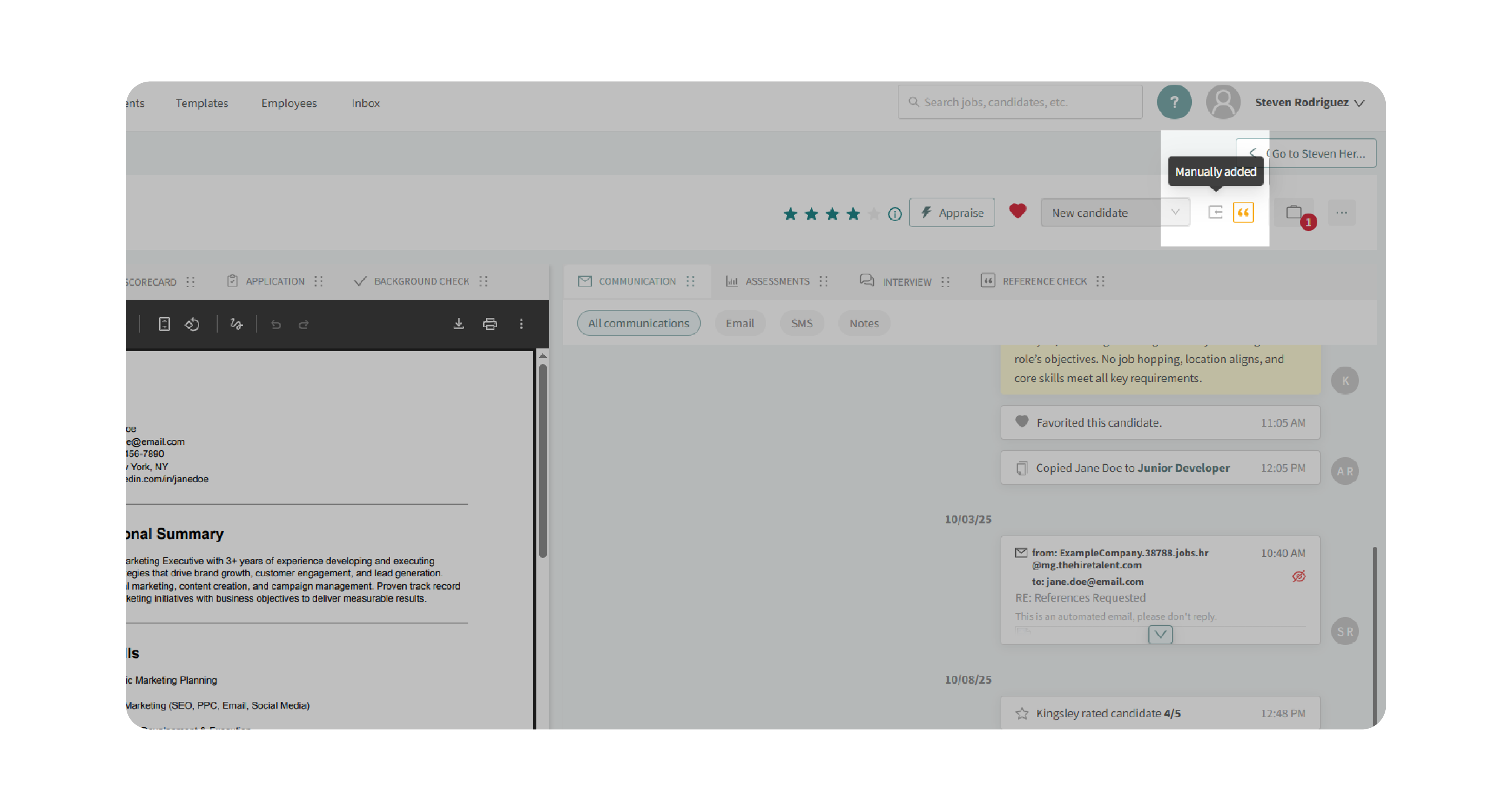Click the orange quotation marks reference icon
Image resolution: width=1512 pixels, height=811 pixels.
[x=1243, y=212]
